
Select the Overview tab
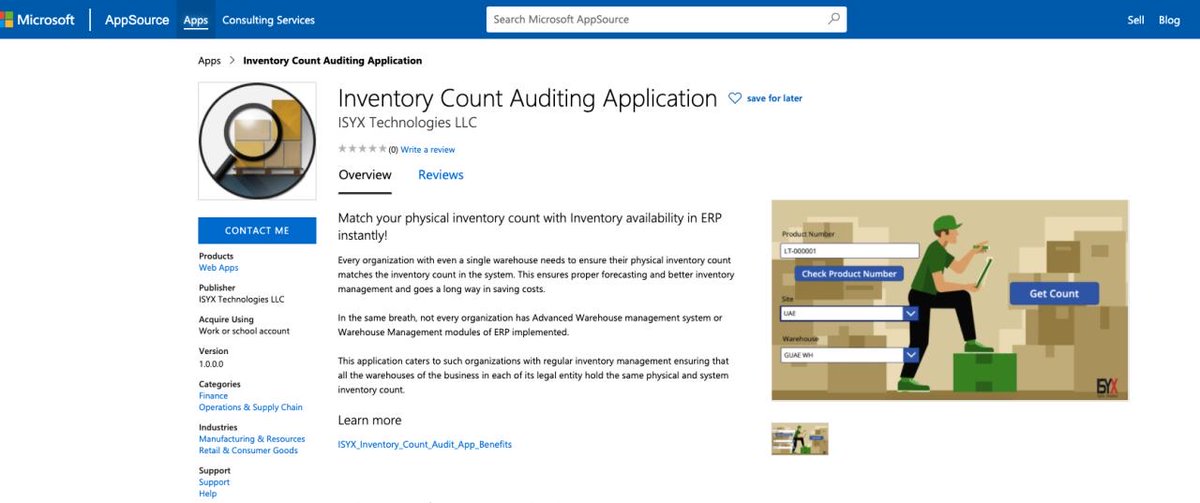[365, 175]
